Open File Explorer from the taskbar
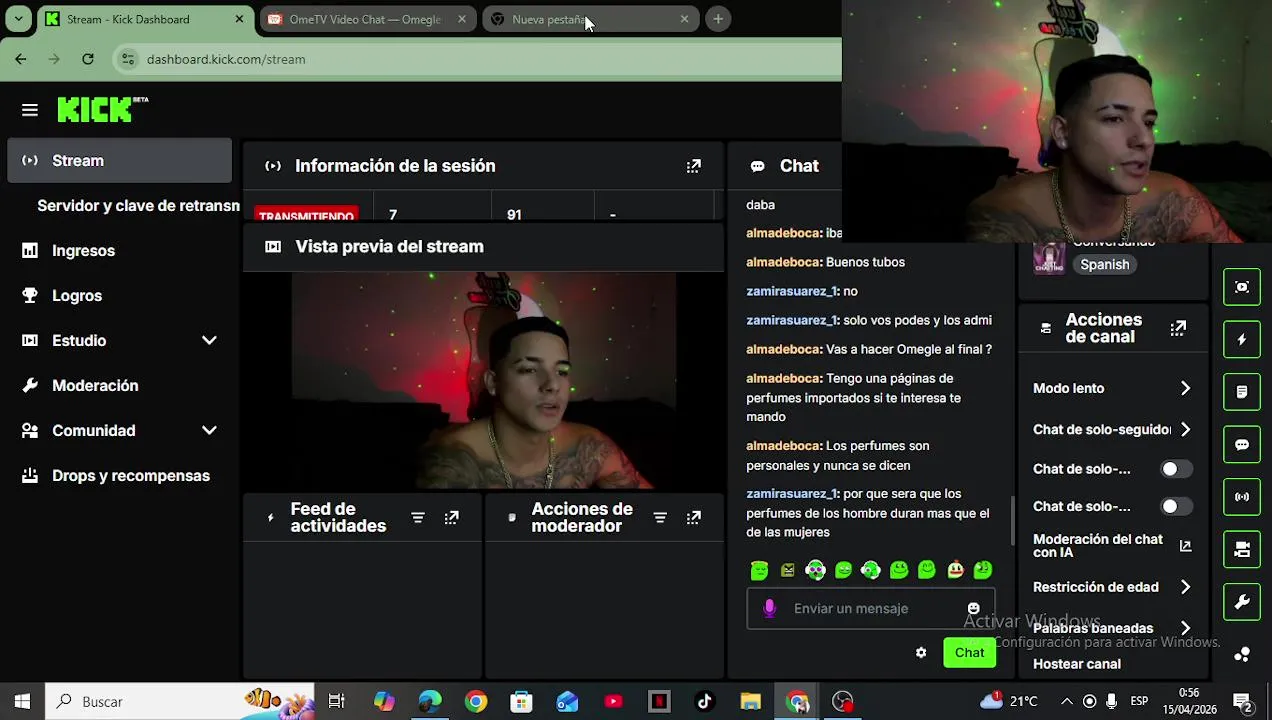Screen dimensions: 1272x720 click(x=751, y=702)
